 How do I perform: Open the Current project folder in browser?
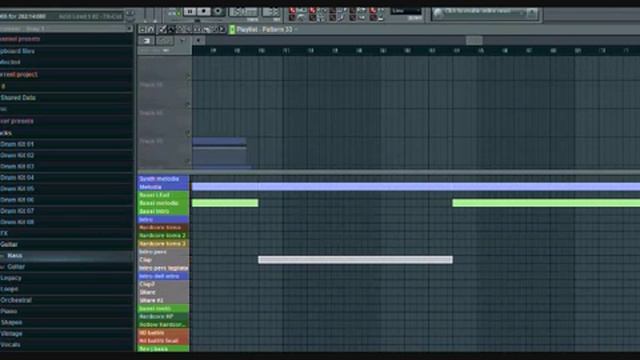(x=19, y=74)
